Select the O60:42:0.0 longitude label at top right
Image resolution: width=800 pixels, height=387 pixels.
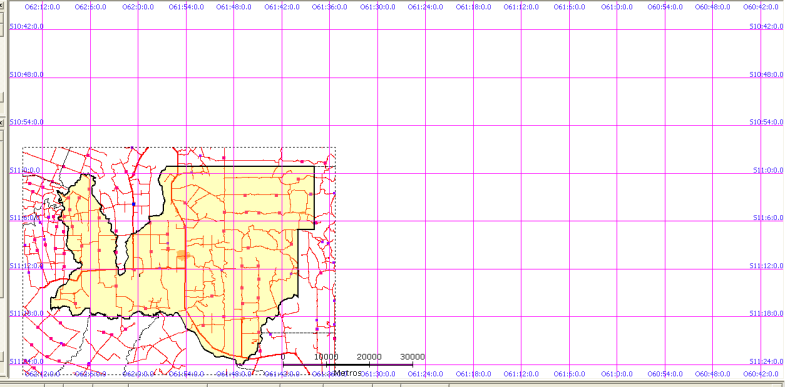[762, 7]
